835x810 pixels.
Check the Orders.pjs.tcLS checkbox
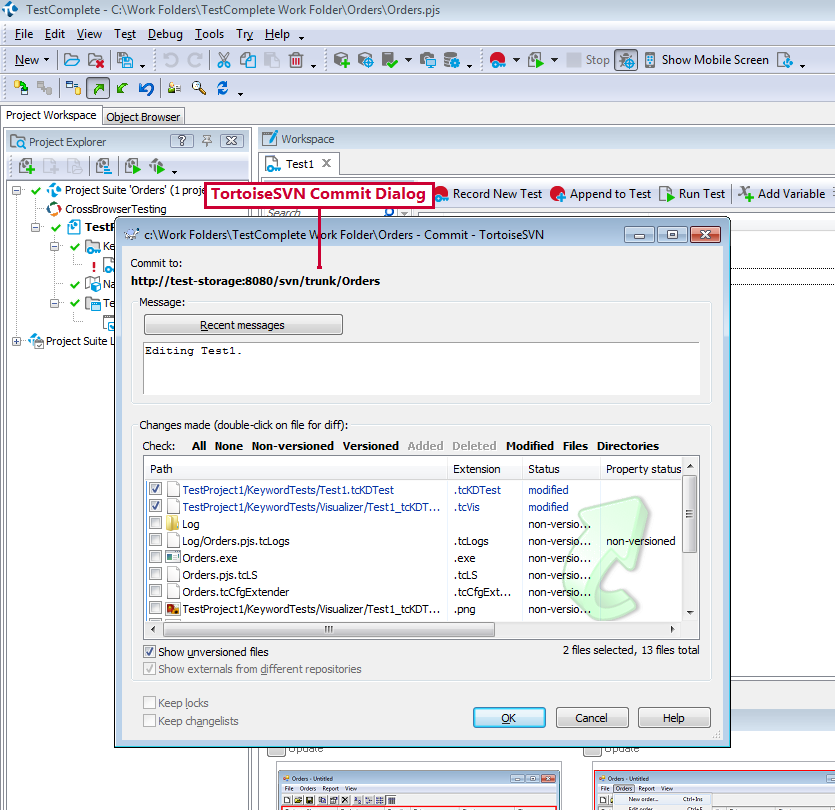pos(155,574)
